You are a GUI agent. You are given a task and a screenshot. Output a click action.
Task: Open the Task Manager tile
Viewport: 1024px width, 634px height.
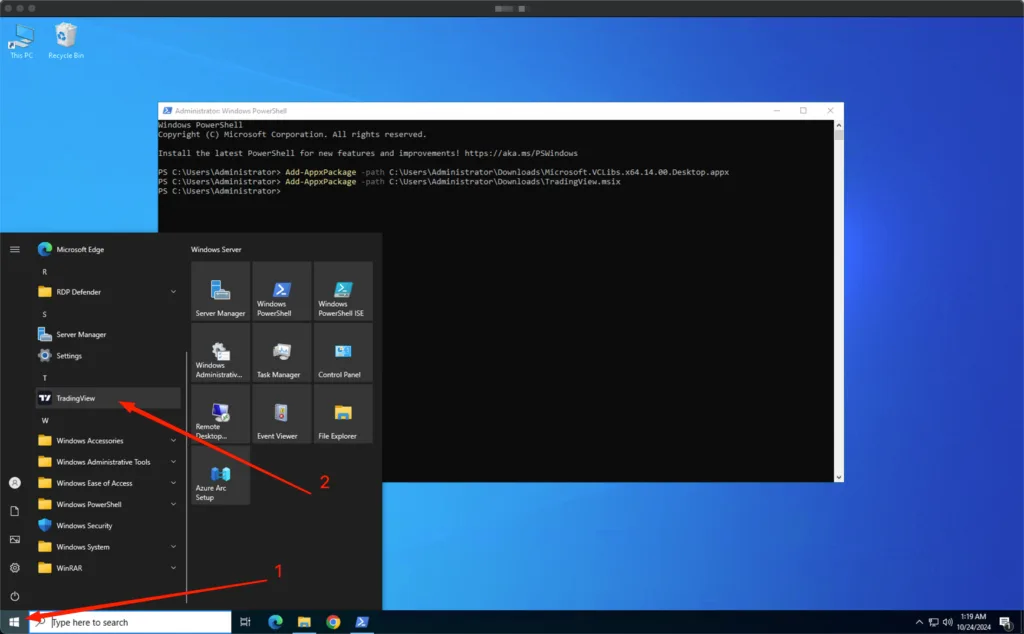tap(282, 354)
